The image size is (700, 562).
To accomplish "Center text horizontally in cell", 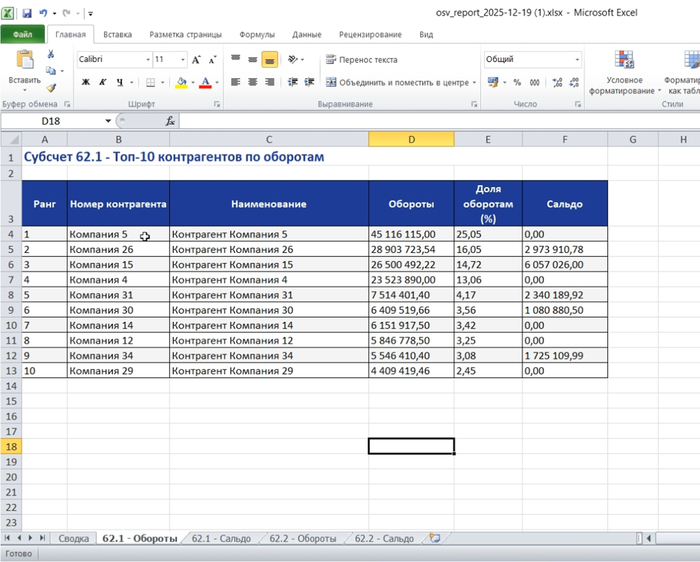I will point(253,82).
